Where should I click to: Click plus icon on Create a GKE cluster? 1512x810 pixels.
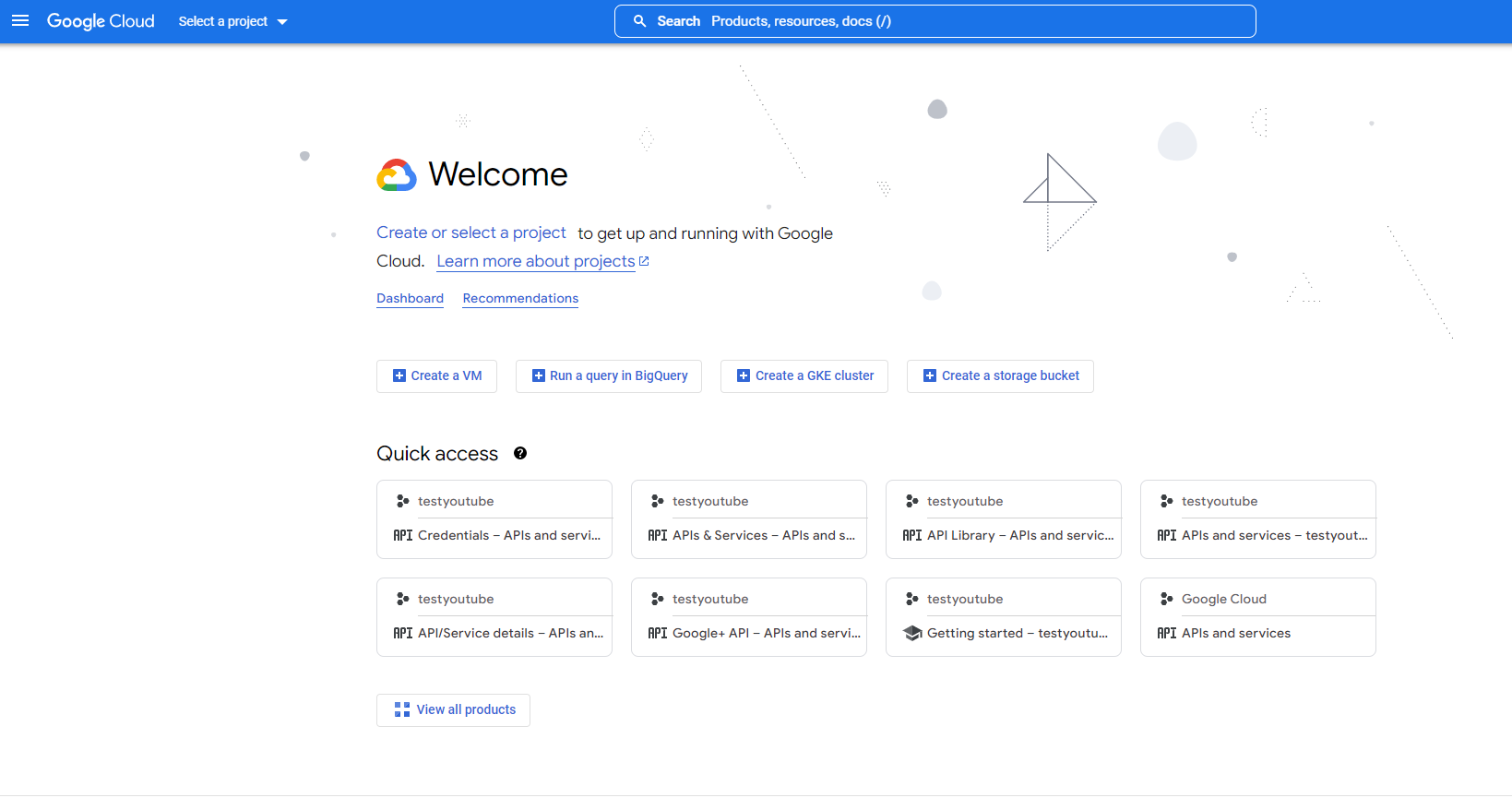[744, 375]
